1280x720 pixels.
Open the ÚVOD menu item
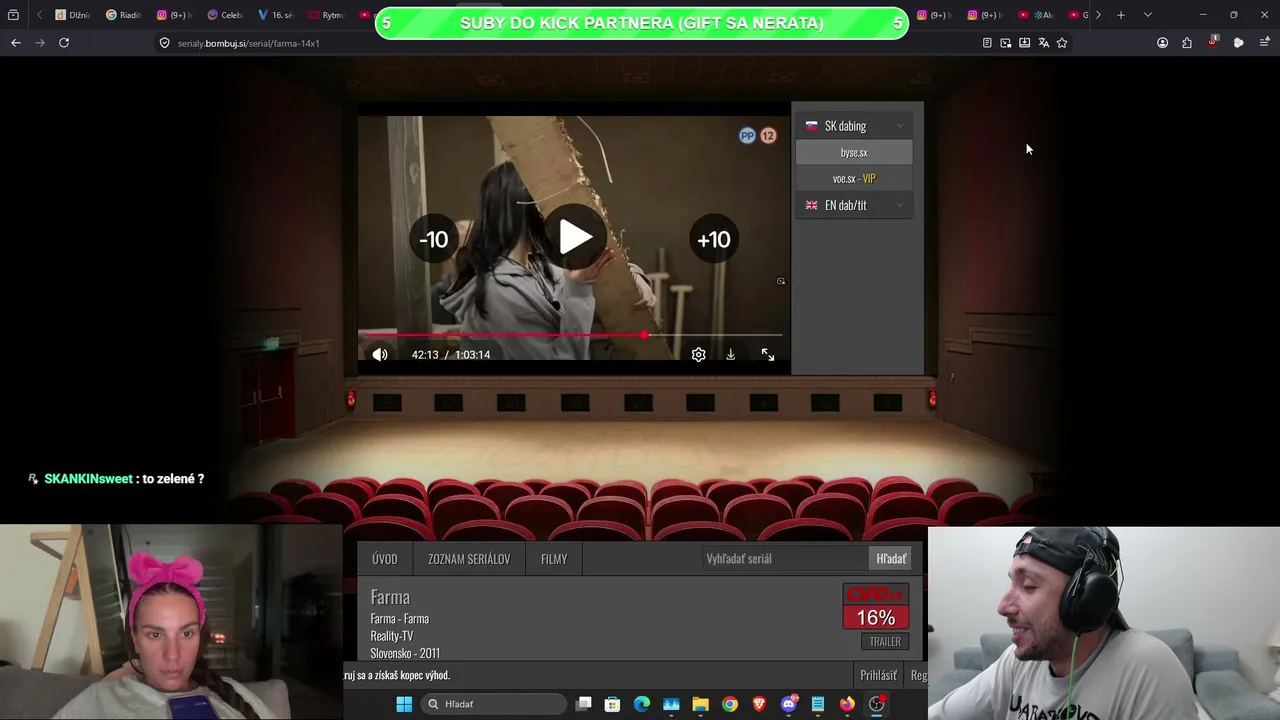(x=385, y=559)
